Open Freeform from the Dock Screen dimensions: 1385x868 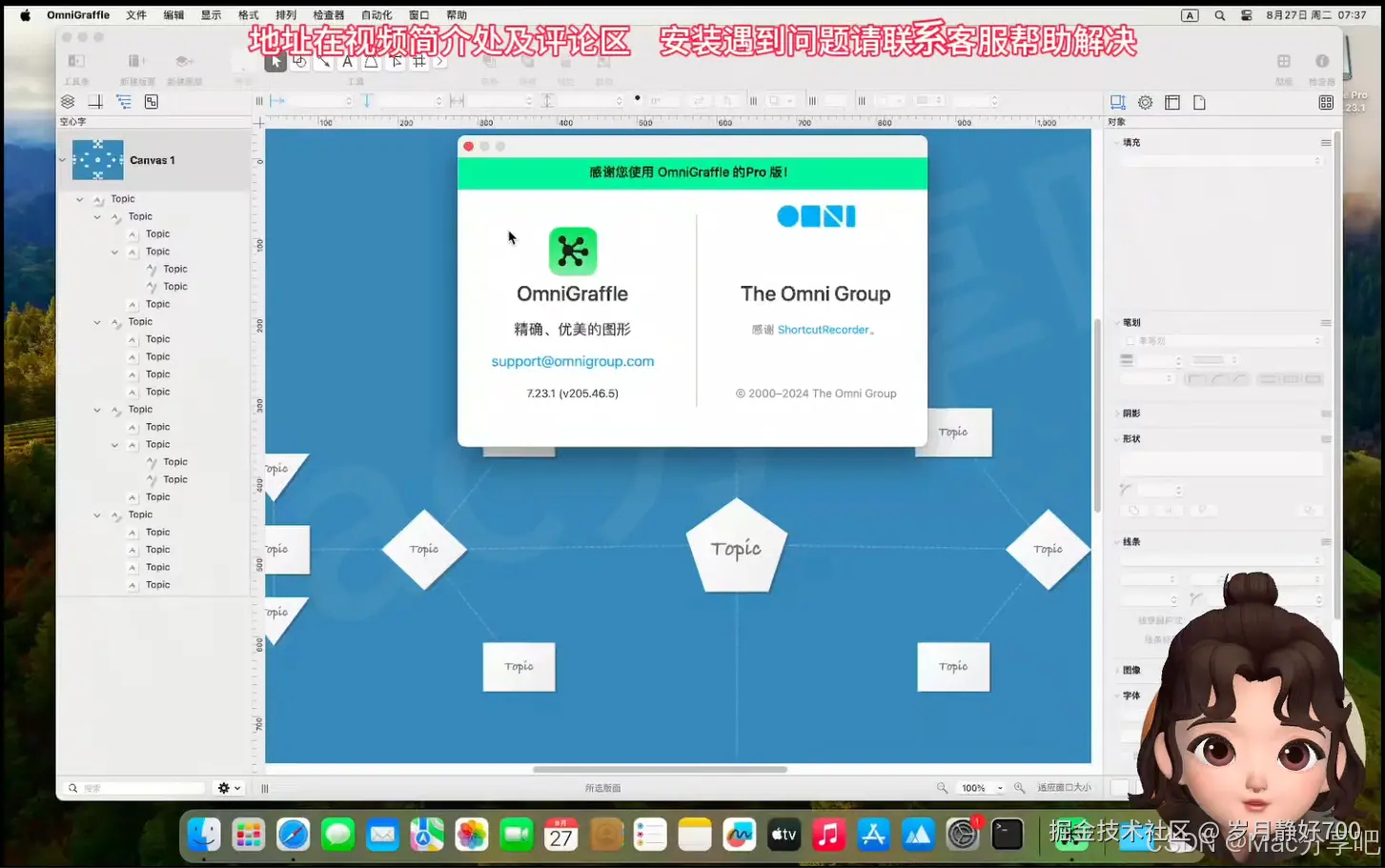pos(740,836)
